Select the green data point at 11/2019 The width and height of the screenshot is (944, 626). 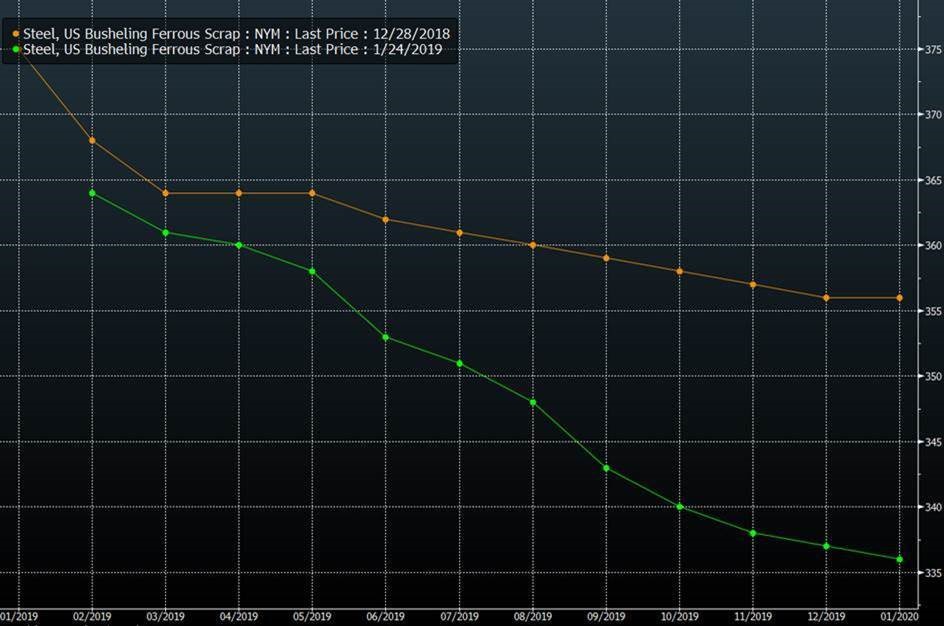[753, 533]
